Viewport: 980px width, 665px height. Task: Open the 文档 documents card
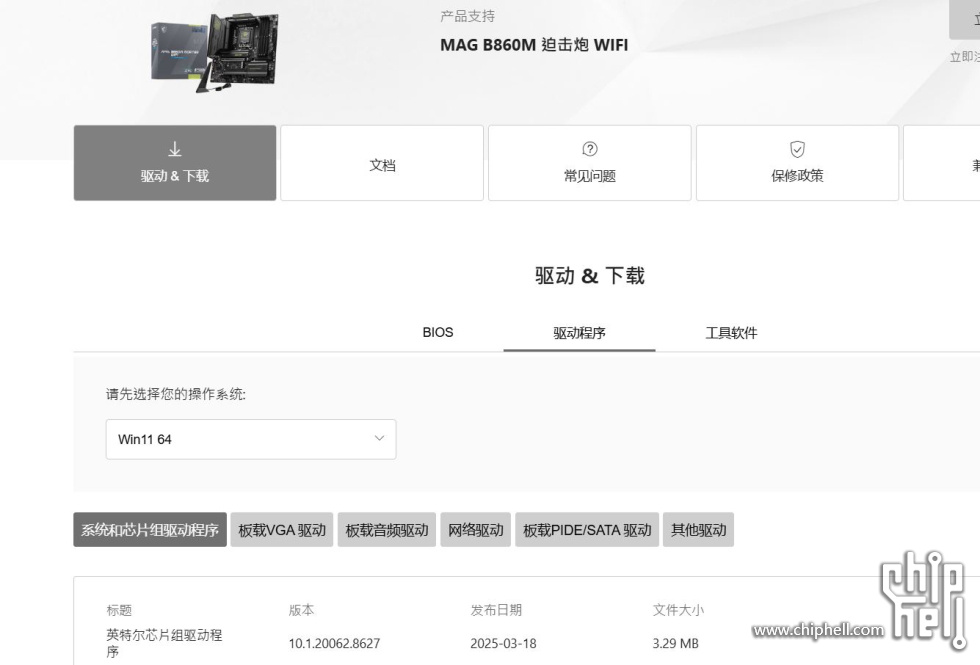[382, 164]
